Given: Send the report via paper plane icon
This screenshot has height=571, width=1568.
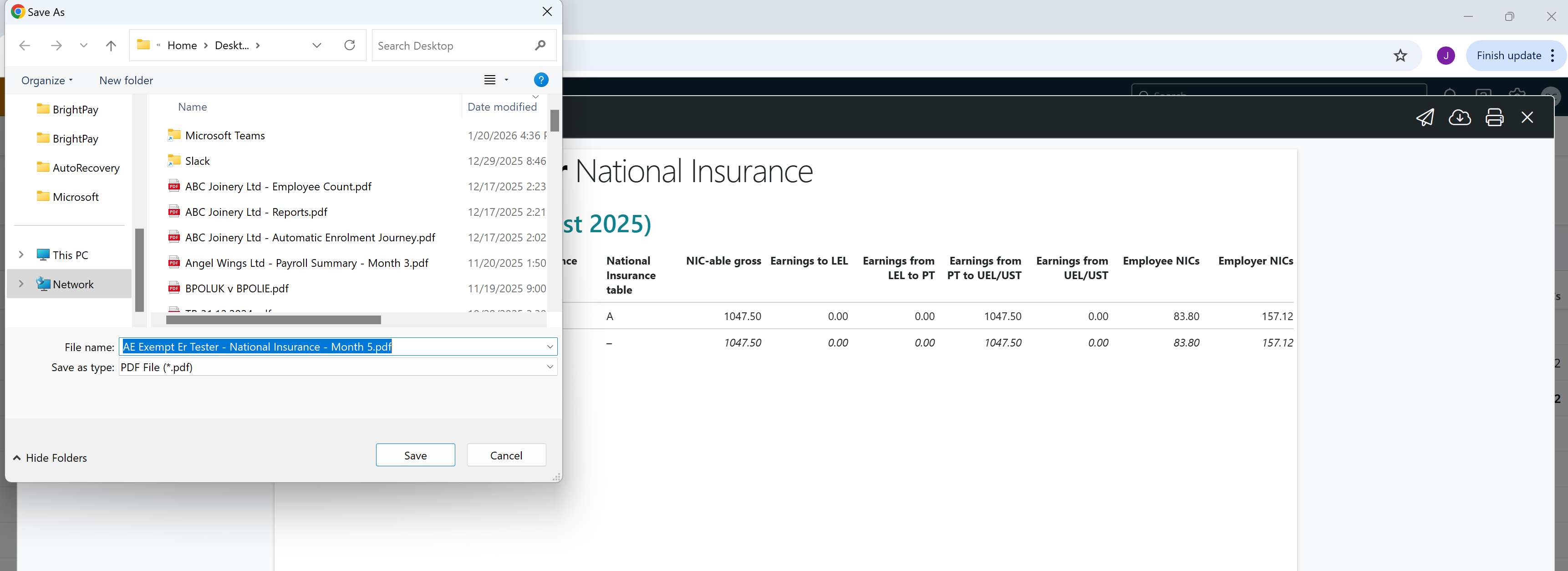Looking at the screenshot, I should 1425,117.
